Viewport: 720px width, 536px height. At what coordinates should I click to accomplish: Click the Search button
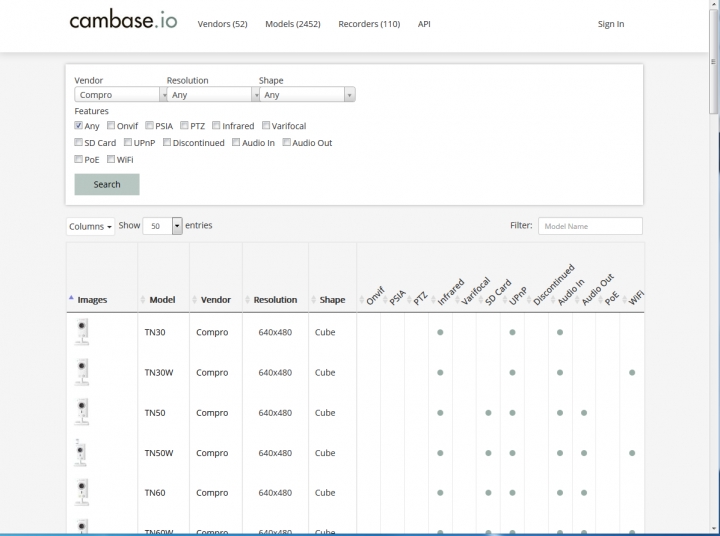107,184
